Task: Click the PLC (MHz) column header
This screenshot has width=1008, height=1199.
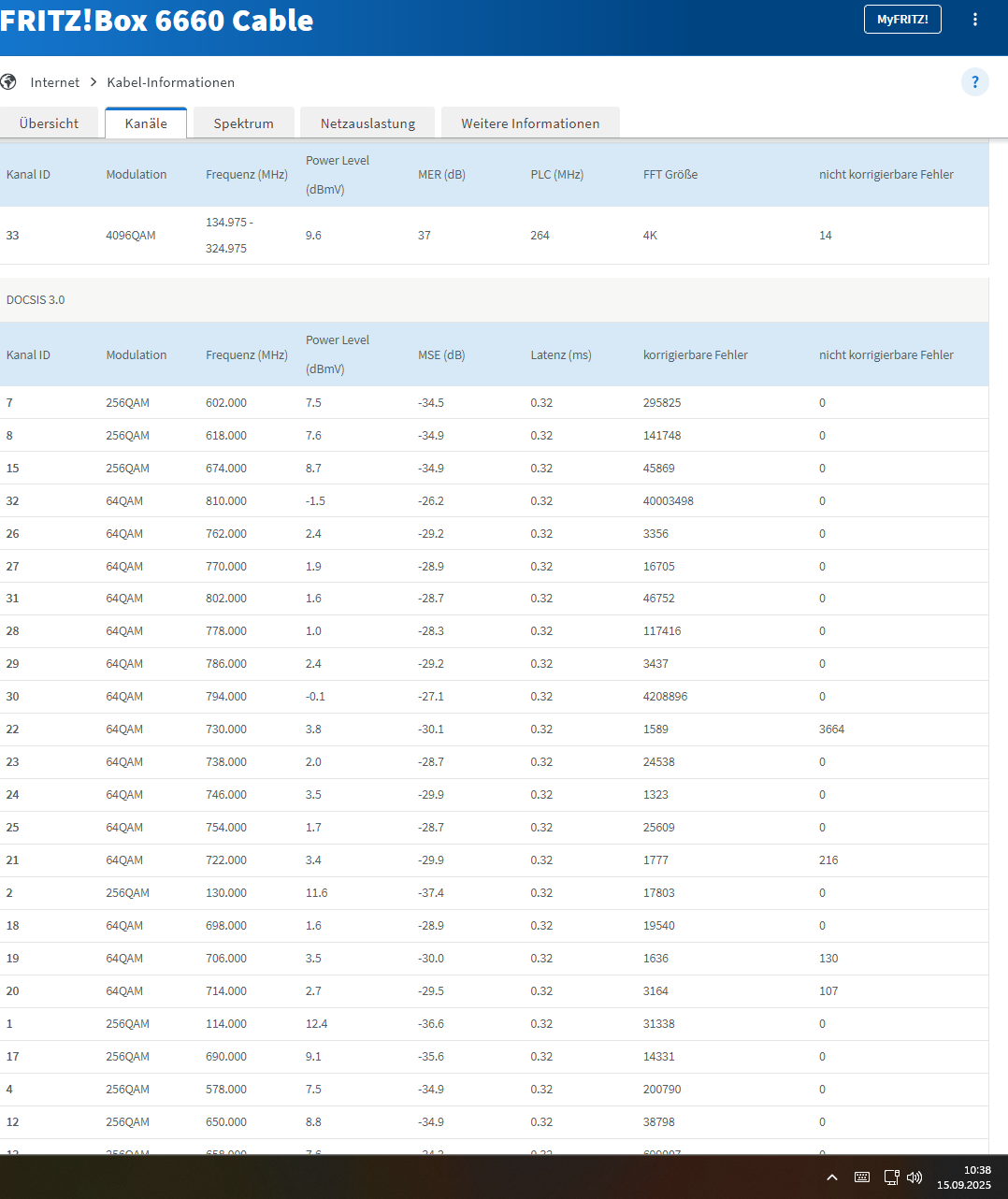Action: [557, 175]
